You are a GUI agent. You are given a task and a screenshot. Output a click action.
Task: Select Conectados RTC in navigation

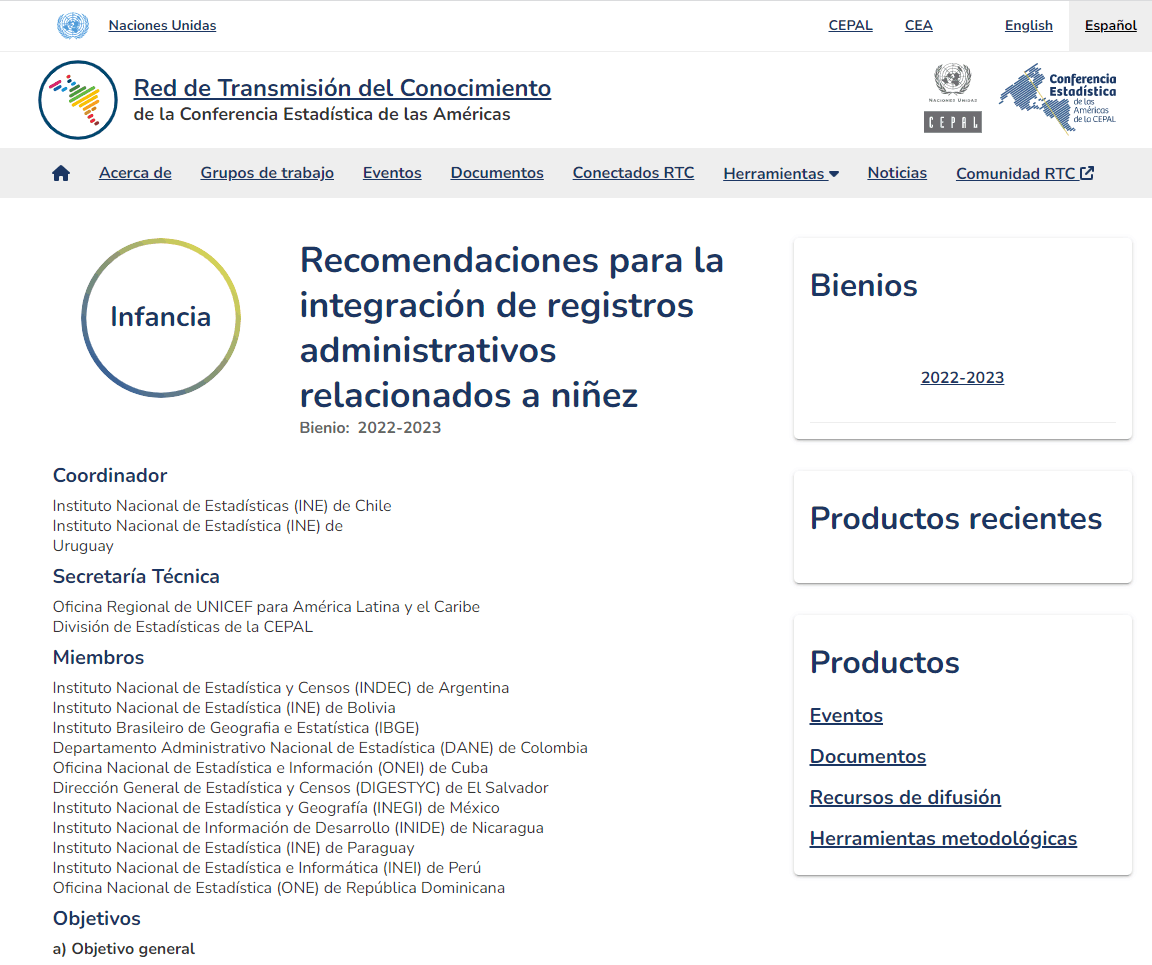[x=633, y=173]
